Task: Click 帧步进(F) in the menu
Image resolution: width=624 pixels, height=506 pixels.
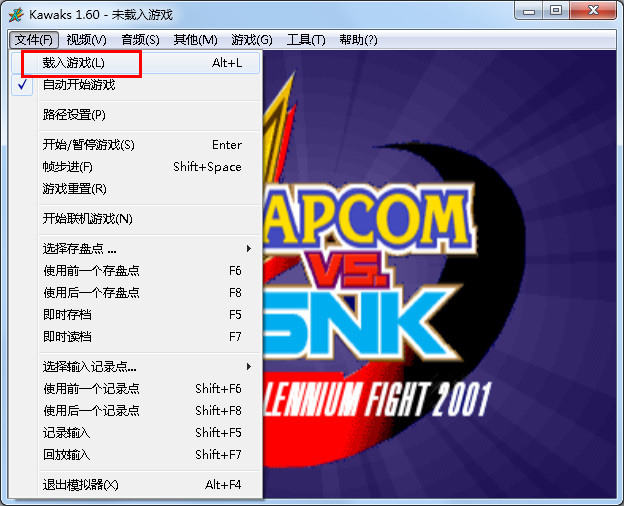Action: (x=68, y=167)
